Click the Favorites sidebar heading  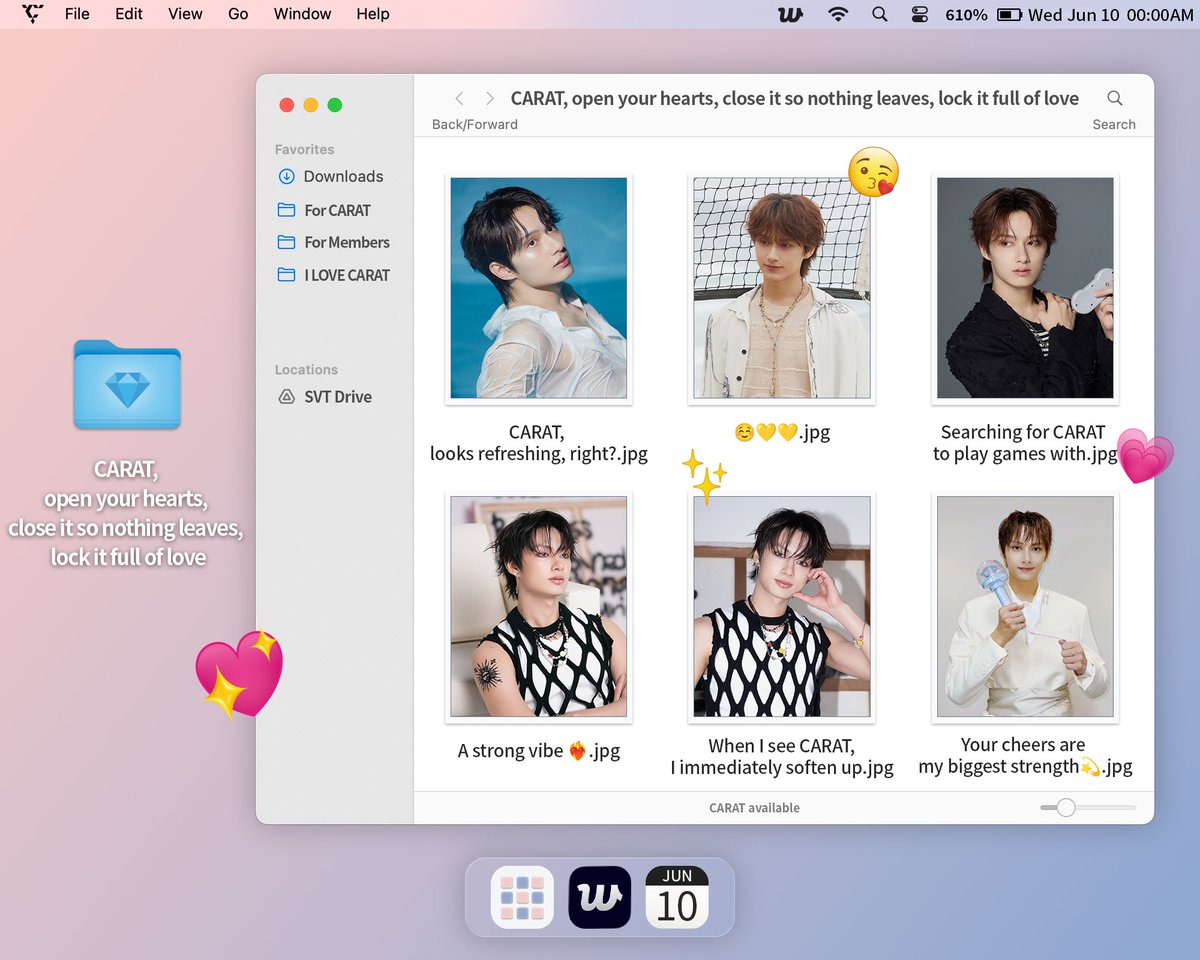click(305, 149)
